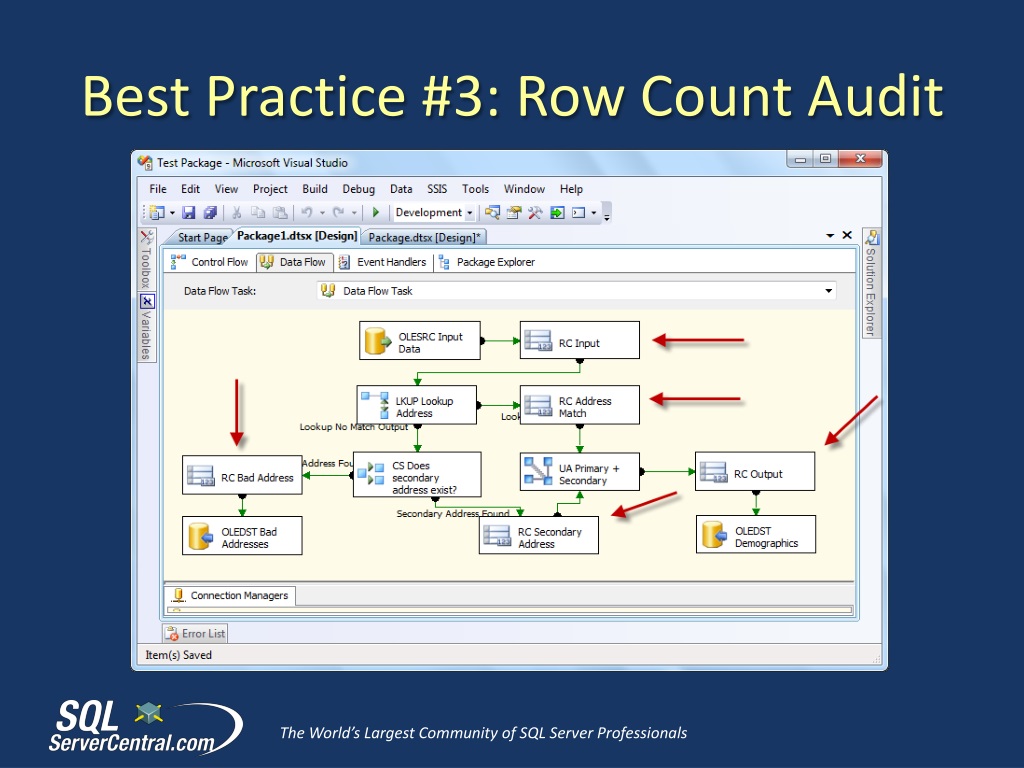Click the Connection Managers tab
Screen dimensions: 1024x768
point(230,596)
